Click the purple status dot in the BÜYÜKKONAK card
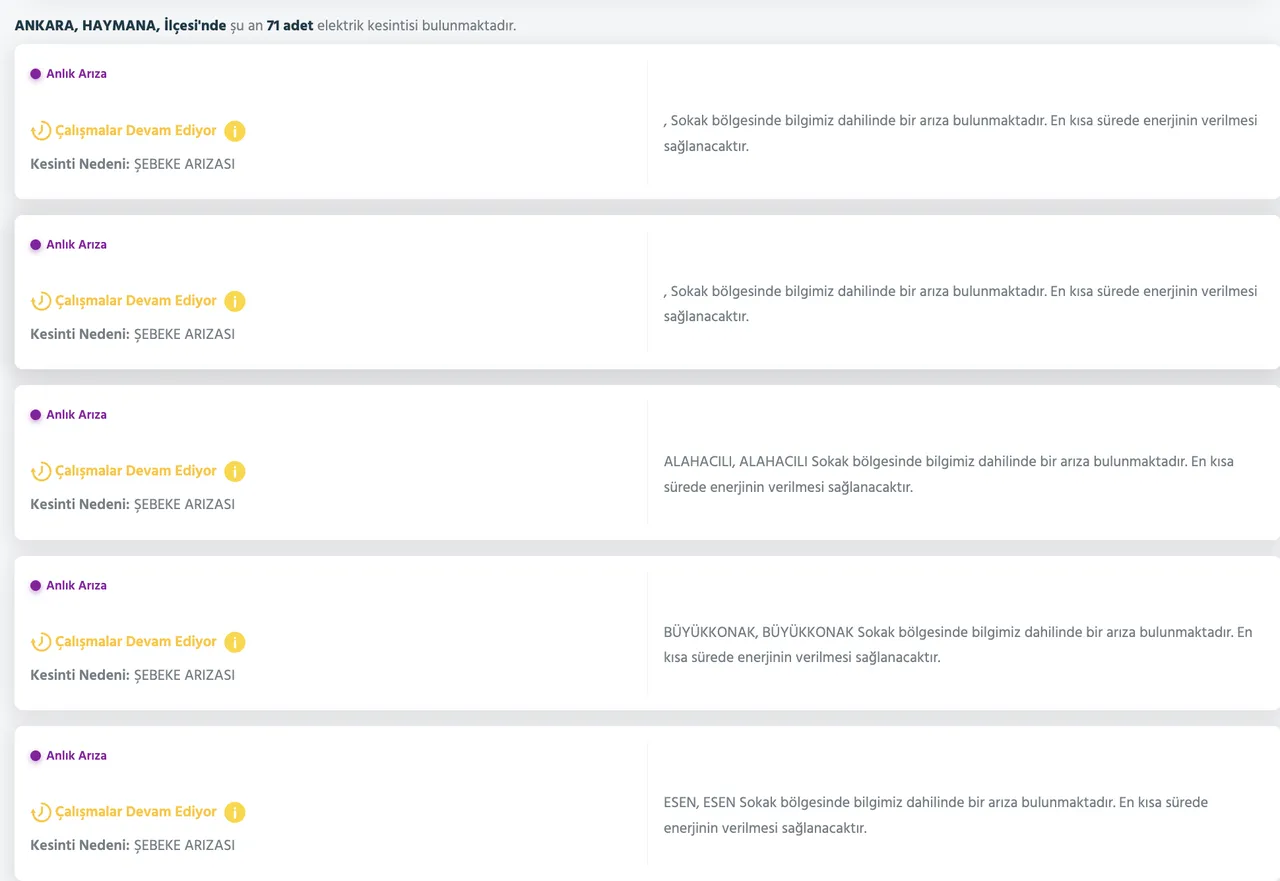Screen dimensions: 1280x881 tap(36, 586)
